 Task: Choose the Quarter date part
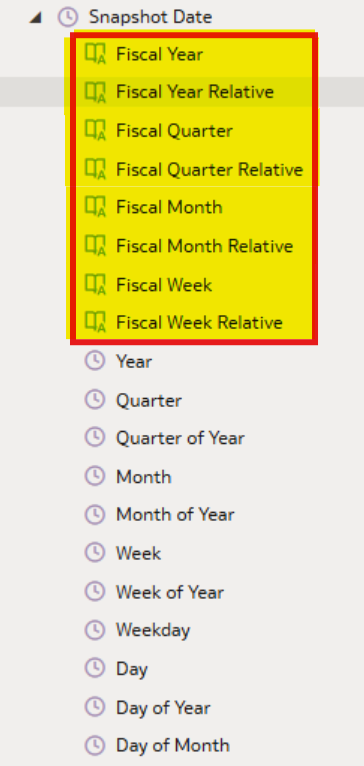tap(149, 401)
